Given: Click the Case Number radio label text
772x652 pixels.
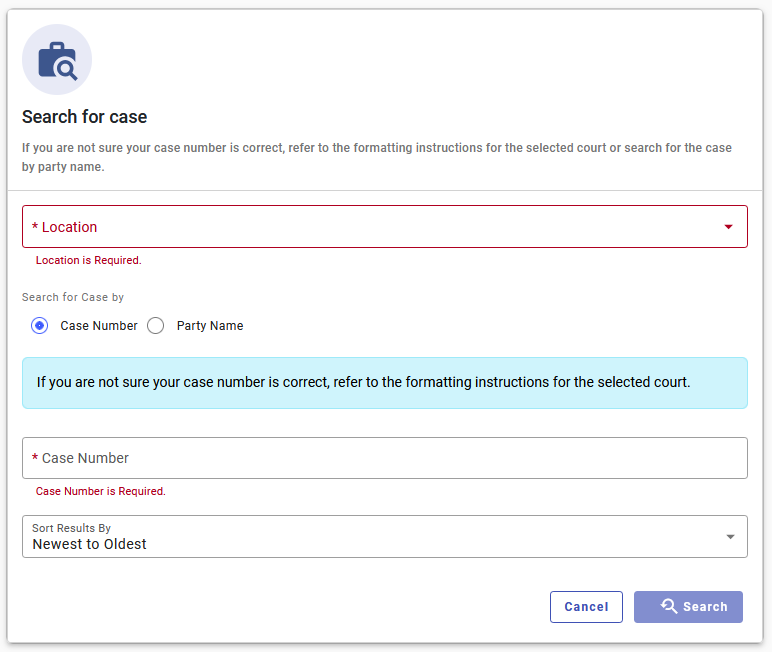Looking at the screenshot, I should click(99, 326).
